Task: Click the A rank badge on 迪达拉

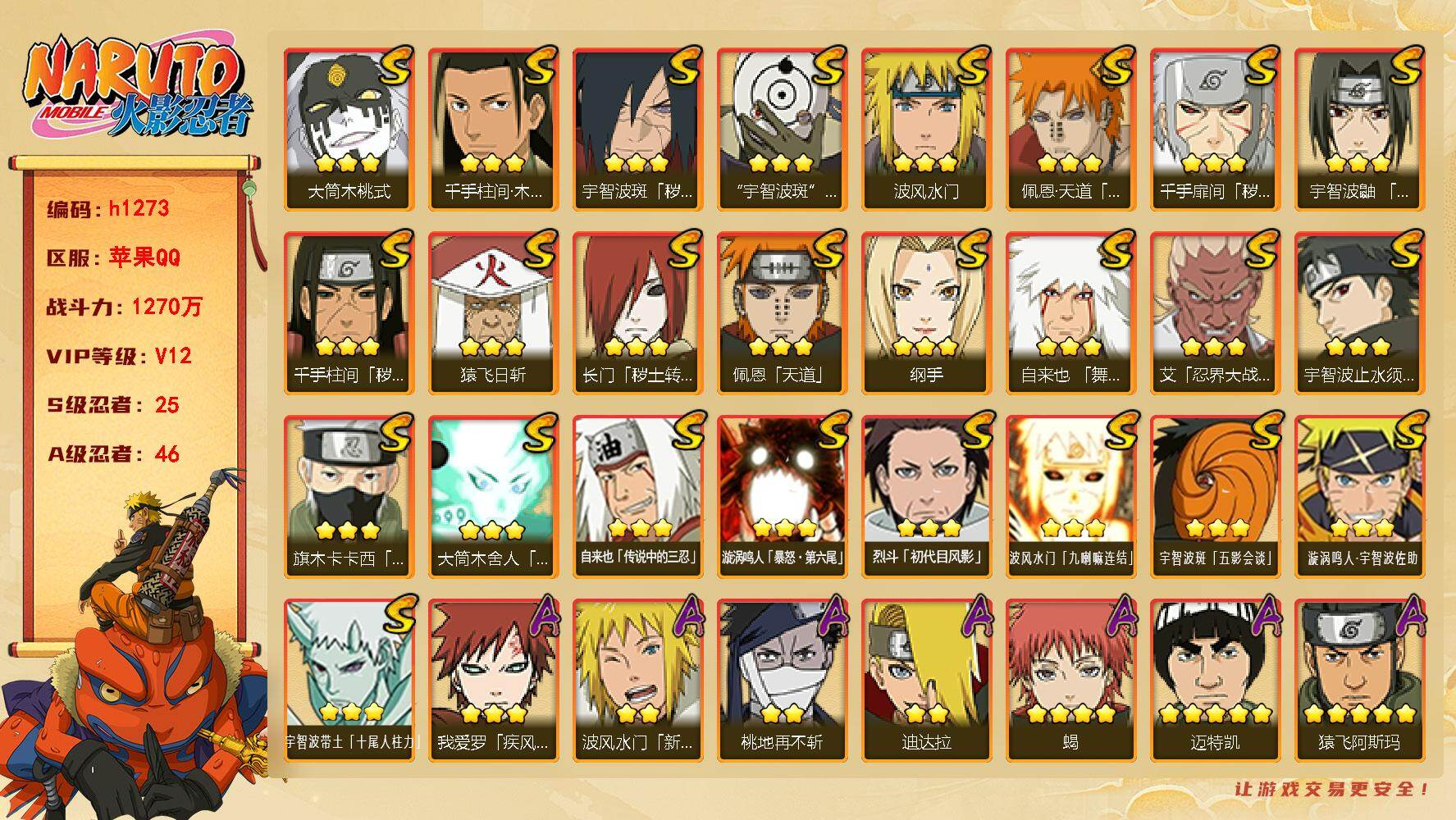Action: pos(974,617)
